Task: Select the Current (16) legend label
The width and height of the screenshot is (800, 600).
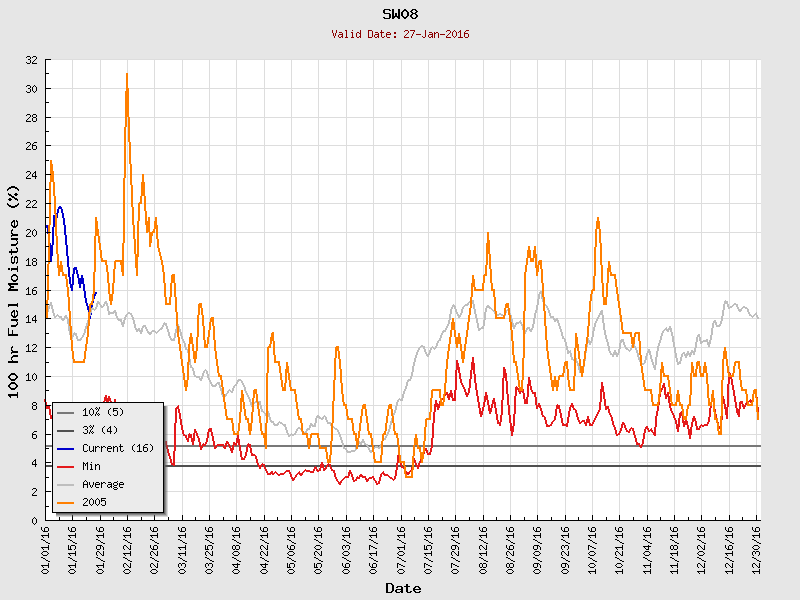Action: (x=117, y=448)
